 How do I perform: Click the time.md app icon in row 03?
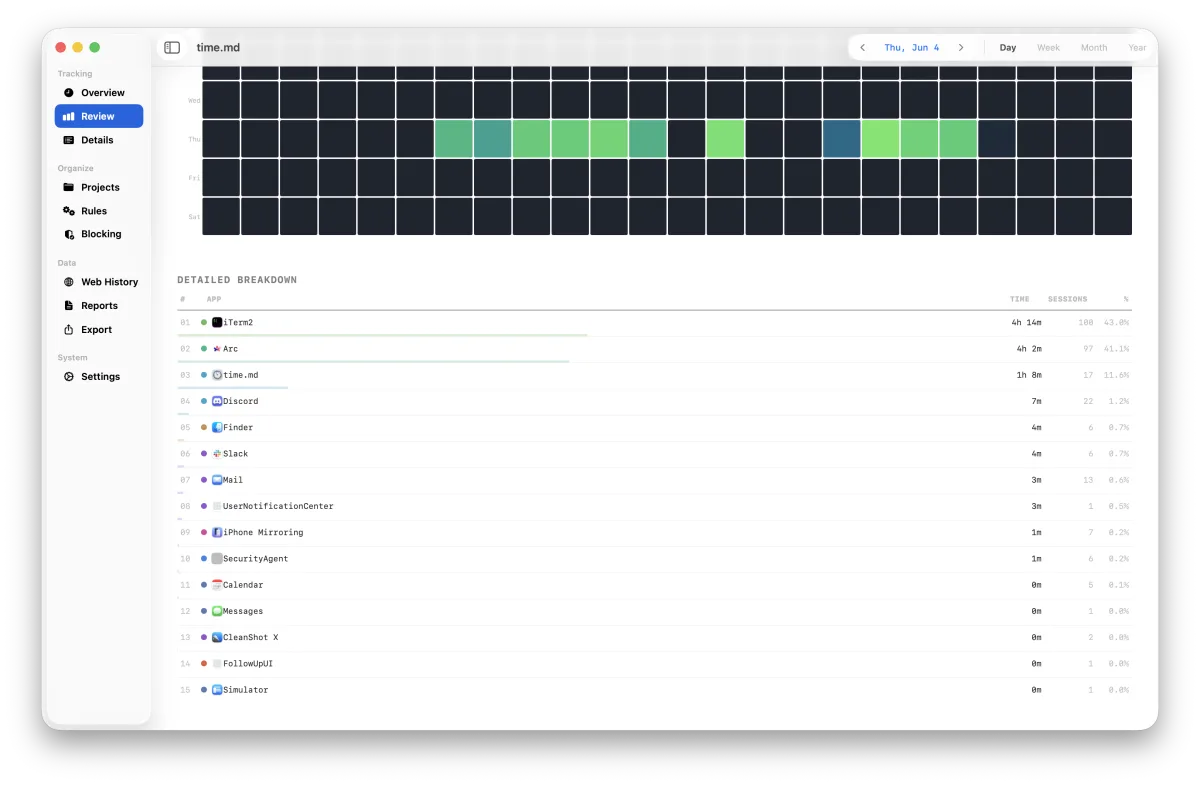point(217,375)
